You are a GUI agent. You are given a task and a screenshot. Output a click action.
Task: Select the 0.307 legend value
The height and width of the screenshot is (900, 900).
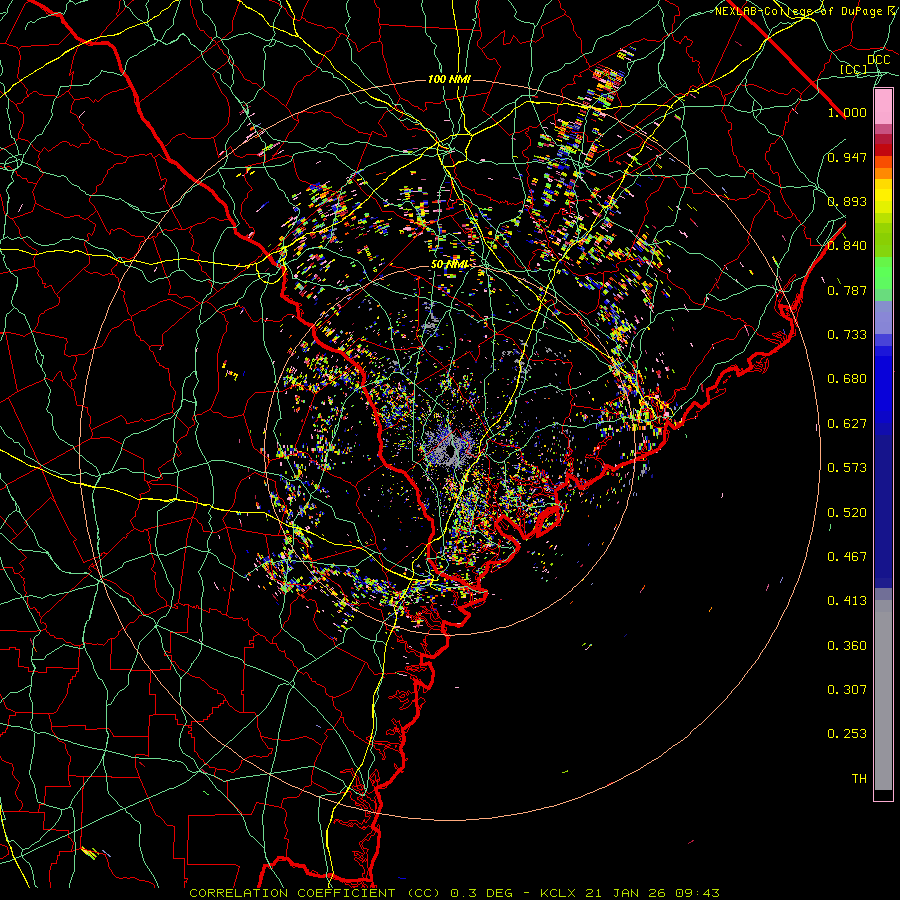point(847,690)
